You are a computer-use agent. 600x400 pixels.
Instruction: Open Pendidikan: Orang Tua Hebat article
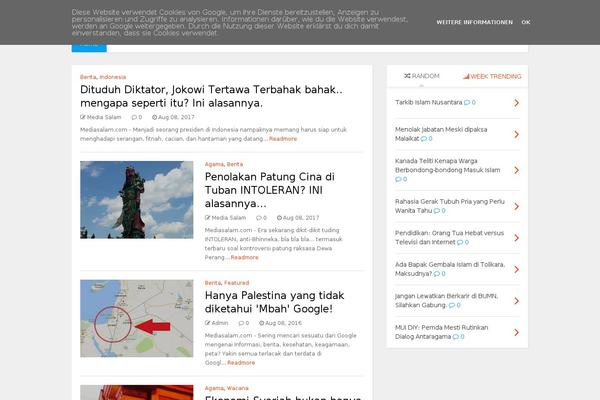coord(449,237)
